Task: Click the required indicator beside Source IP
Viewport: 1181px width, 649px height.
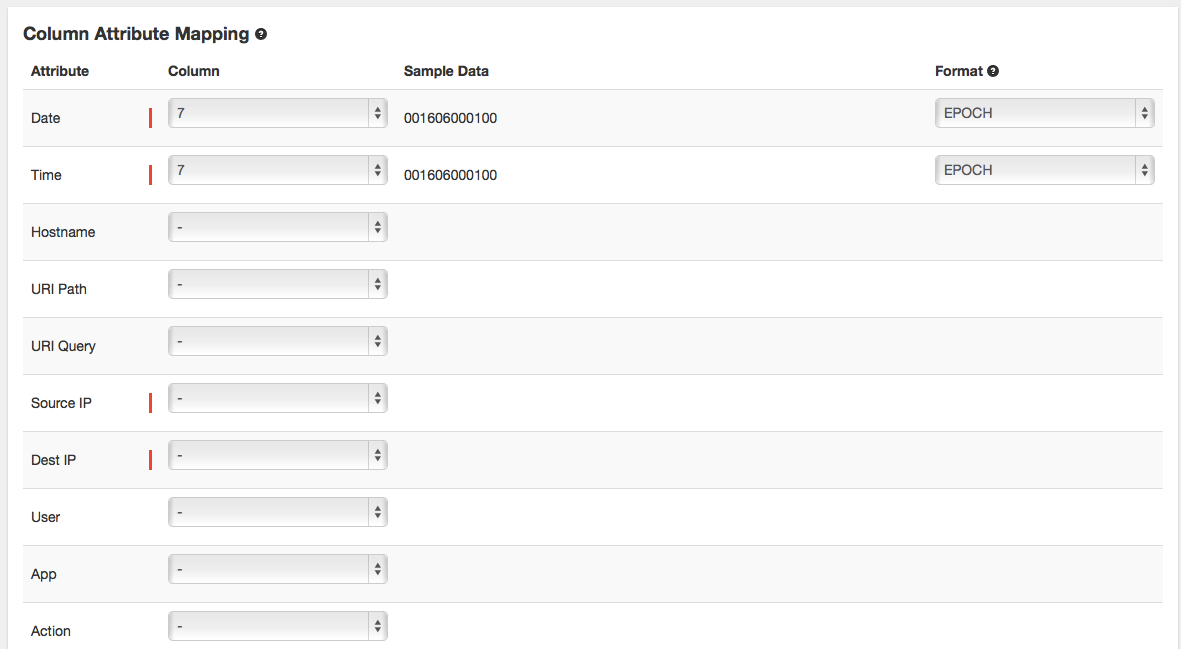Action: point(150,398)
